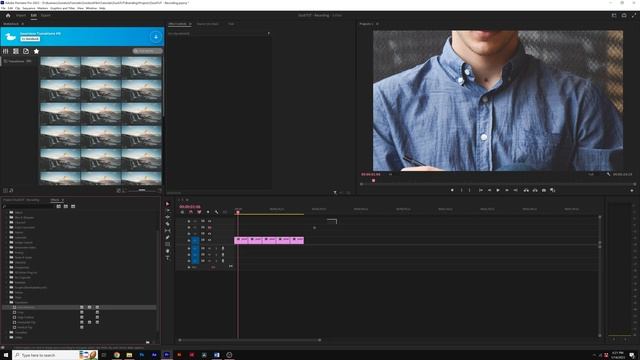Toggle V2 track output eye

pyautogui.click(x=209, y=234)
